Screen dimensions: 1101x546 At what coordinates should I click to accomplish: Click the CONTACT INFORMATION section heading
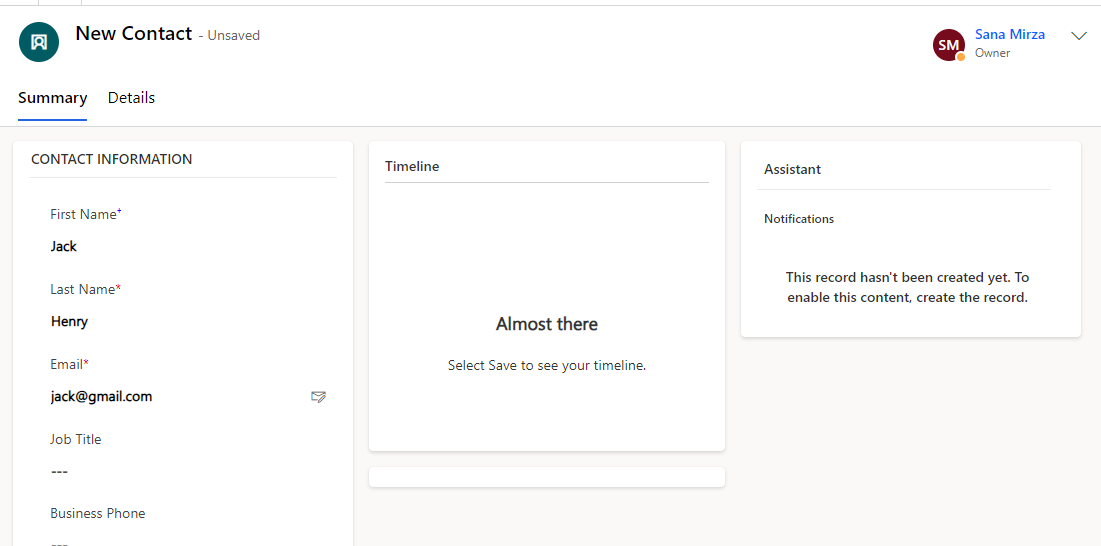tap(112, 159)
